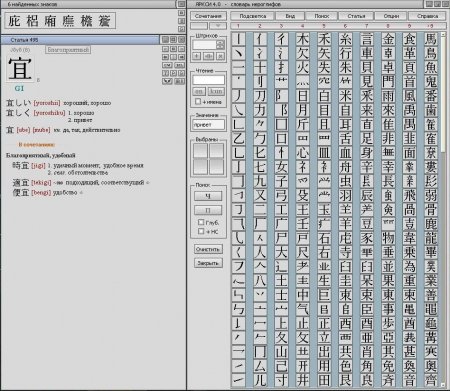Open the dropdown arrow below Сочетания
This screenshot has height=391, width=450.
[218, 26]
